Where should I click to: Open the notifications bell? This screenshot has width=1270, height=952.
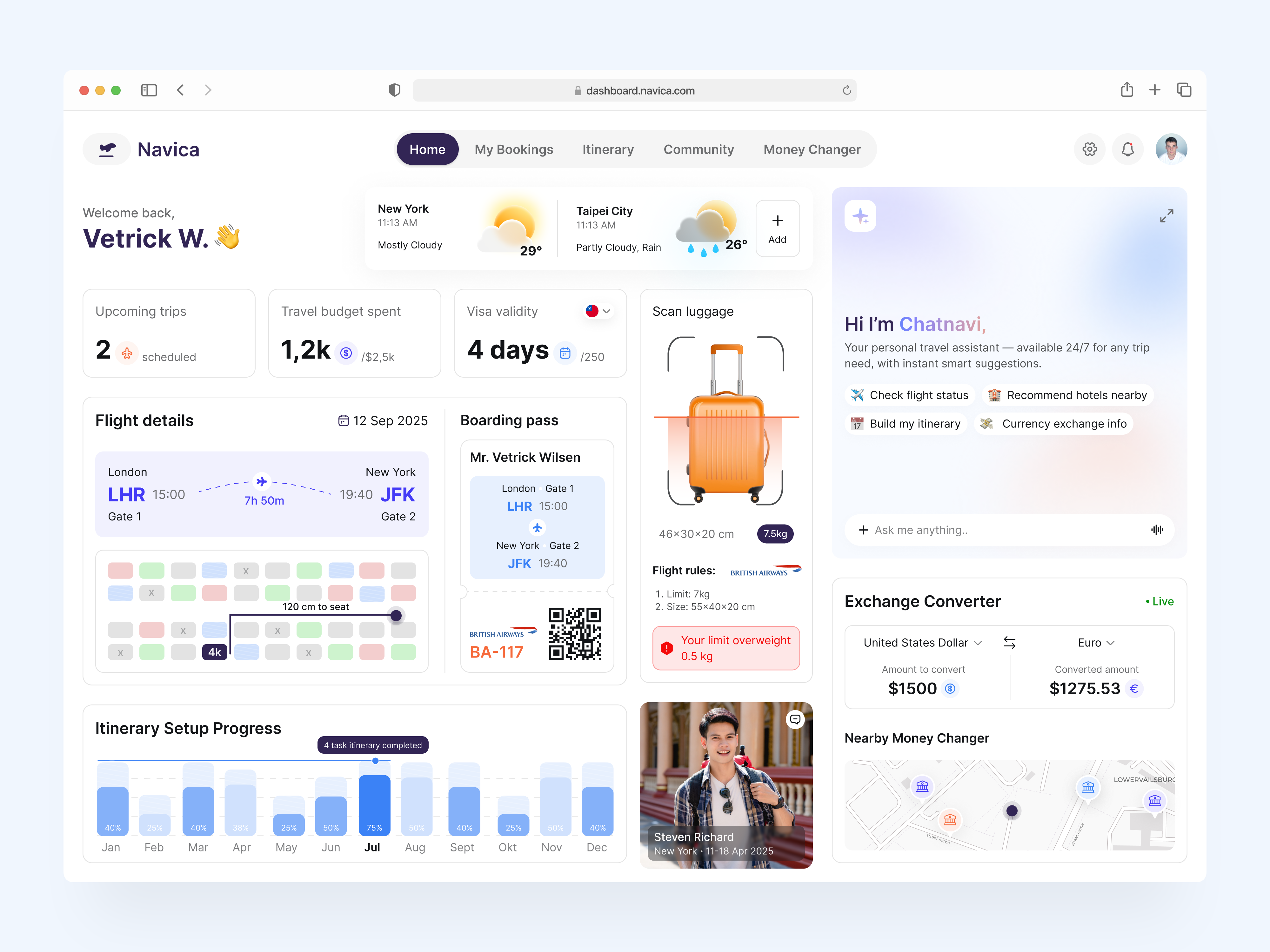tap(1128, 149)
